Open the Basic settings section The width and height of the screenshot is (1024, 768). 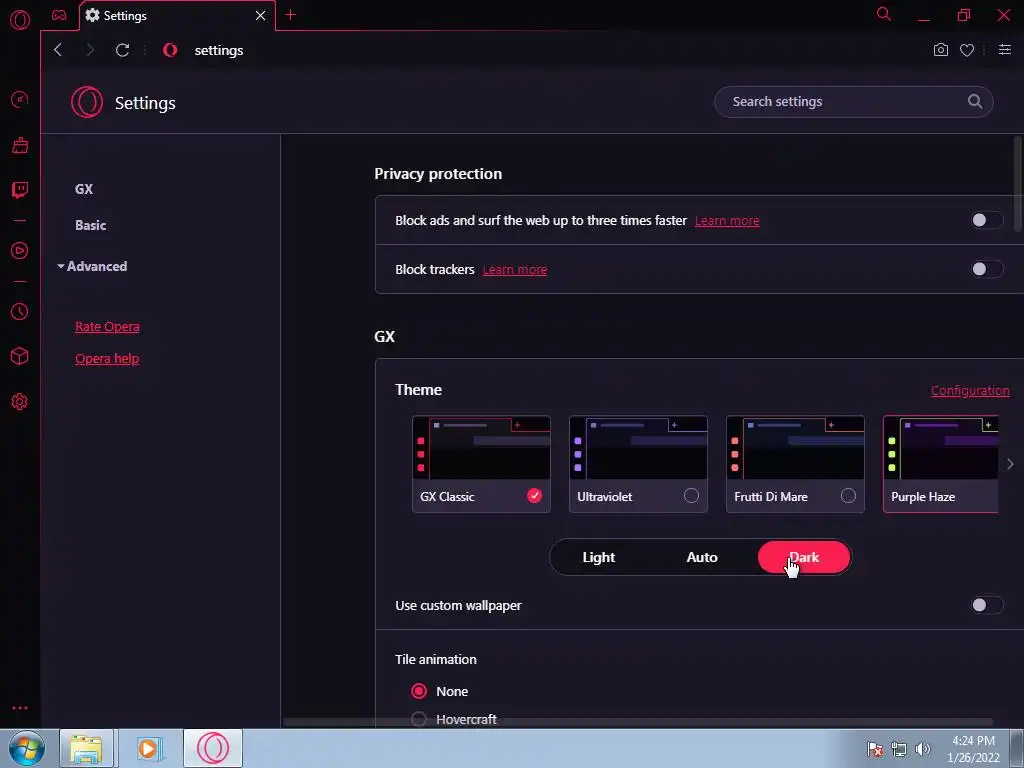click(90, 225)
